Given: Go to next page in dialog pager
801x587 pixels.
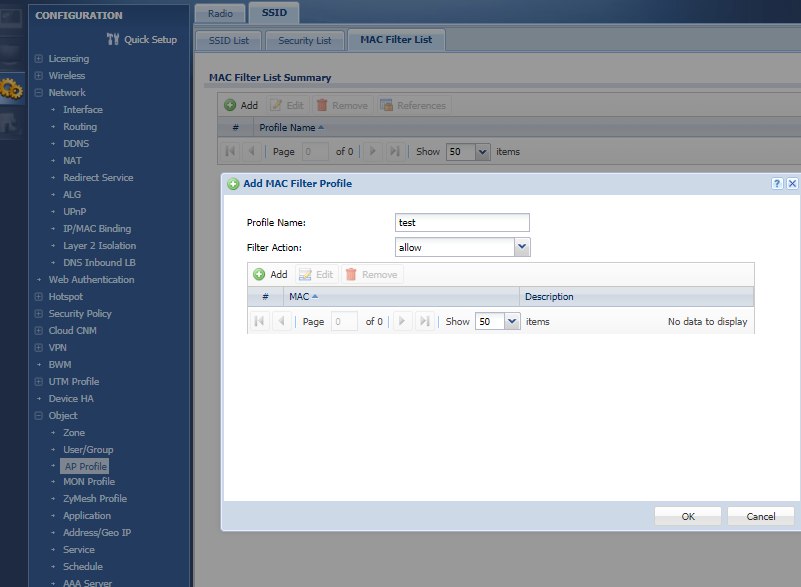Looking at the screenshot, I should [x=402, y=321].
